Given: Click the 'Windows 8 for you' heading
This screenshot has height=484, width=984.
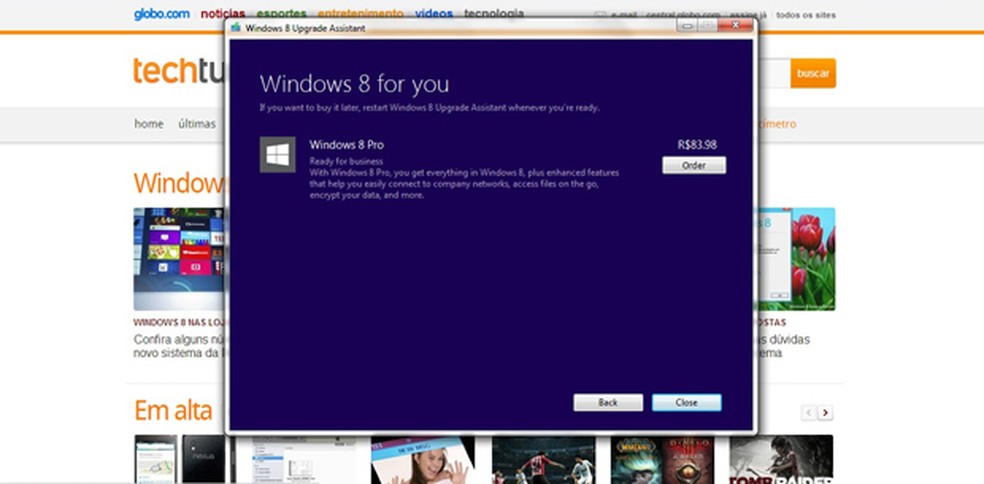Looking at the screenshot, I should (x=355, y=84).
